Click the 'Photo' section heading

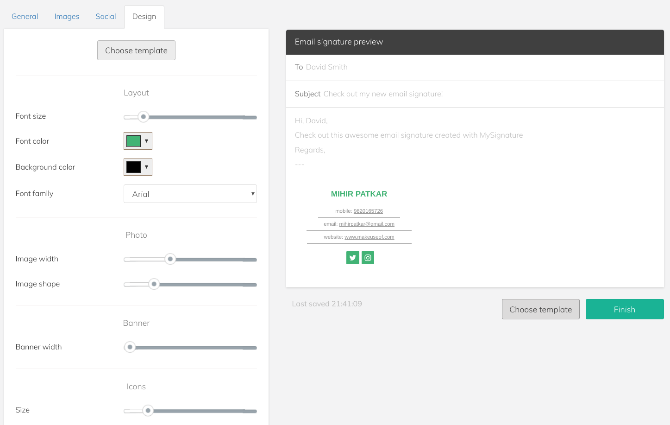136,235
